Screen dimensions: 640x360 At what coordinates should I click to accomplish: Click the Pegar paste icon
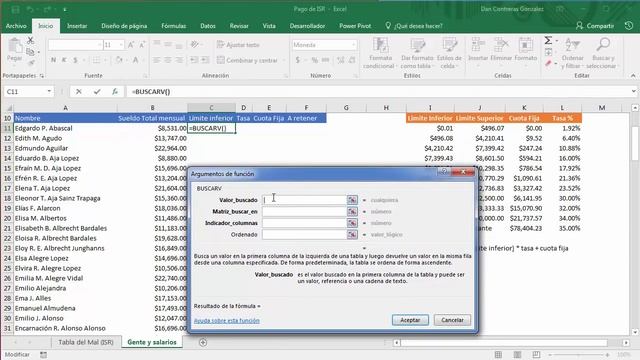(15, 46)
